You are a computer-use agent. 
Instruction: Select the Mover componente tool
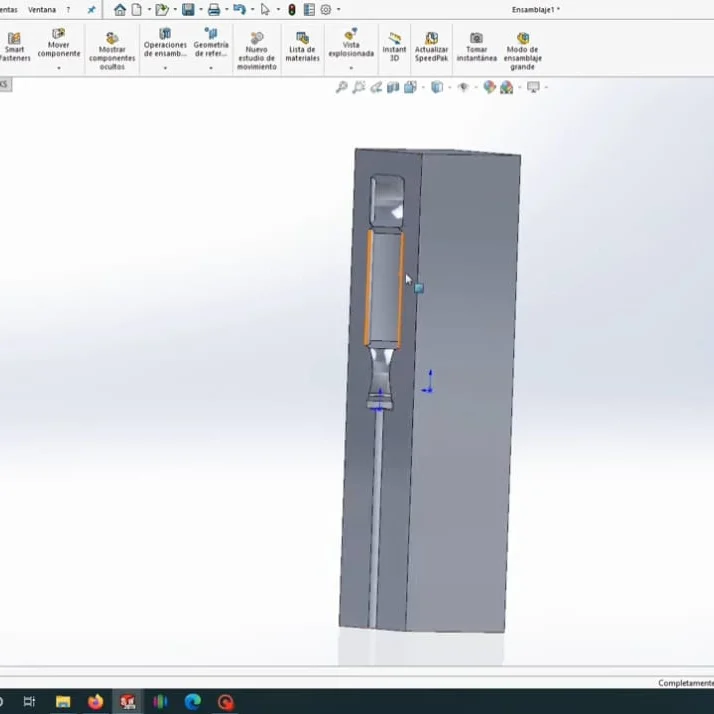[59, 45]
